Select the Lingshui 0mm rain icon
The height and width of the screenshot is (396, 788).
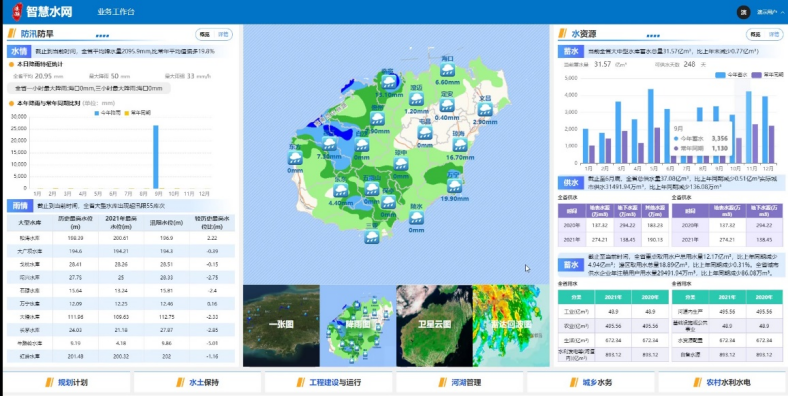tap(416, 218)
